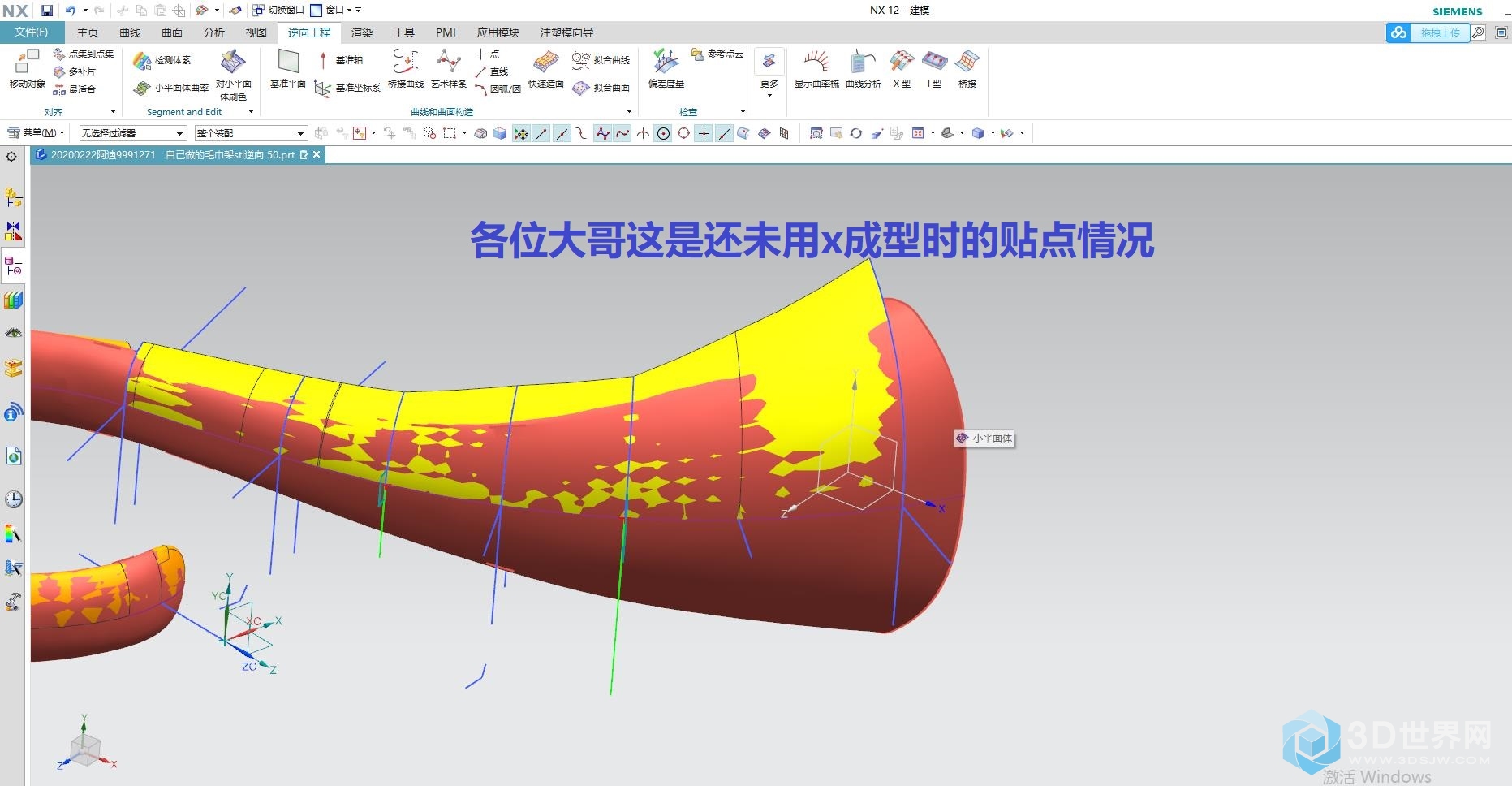This screenshot has width=1512, height=786.
Task: Select the 艺术样条 studio spline tool
Action: pos(449,68)
